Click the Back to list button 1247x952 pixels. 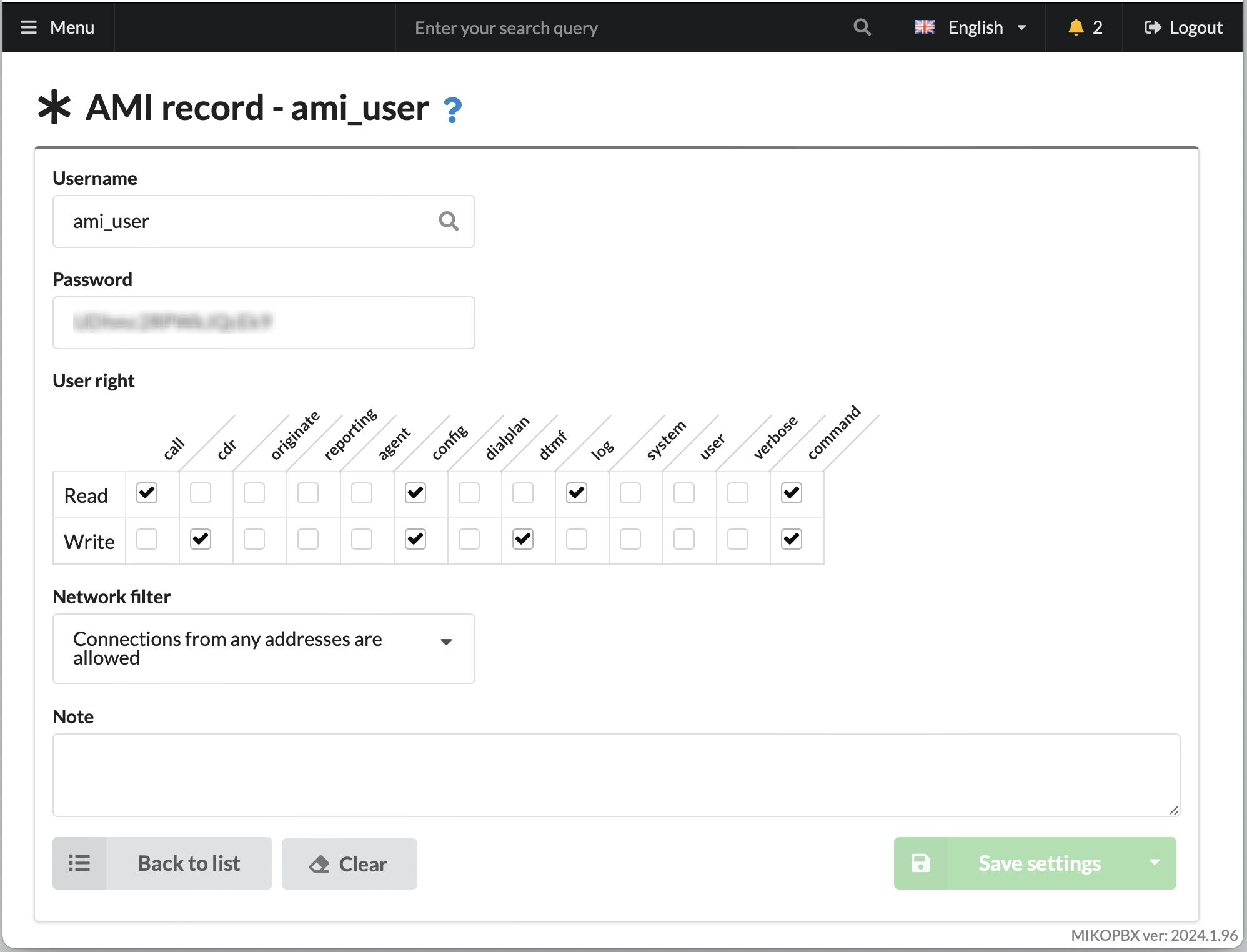point(188,863)
